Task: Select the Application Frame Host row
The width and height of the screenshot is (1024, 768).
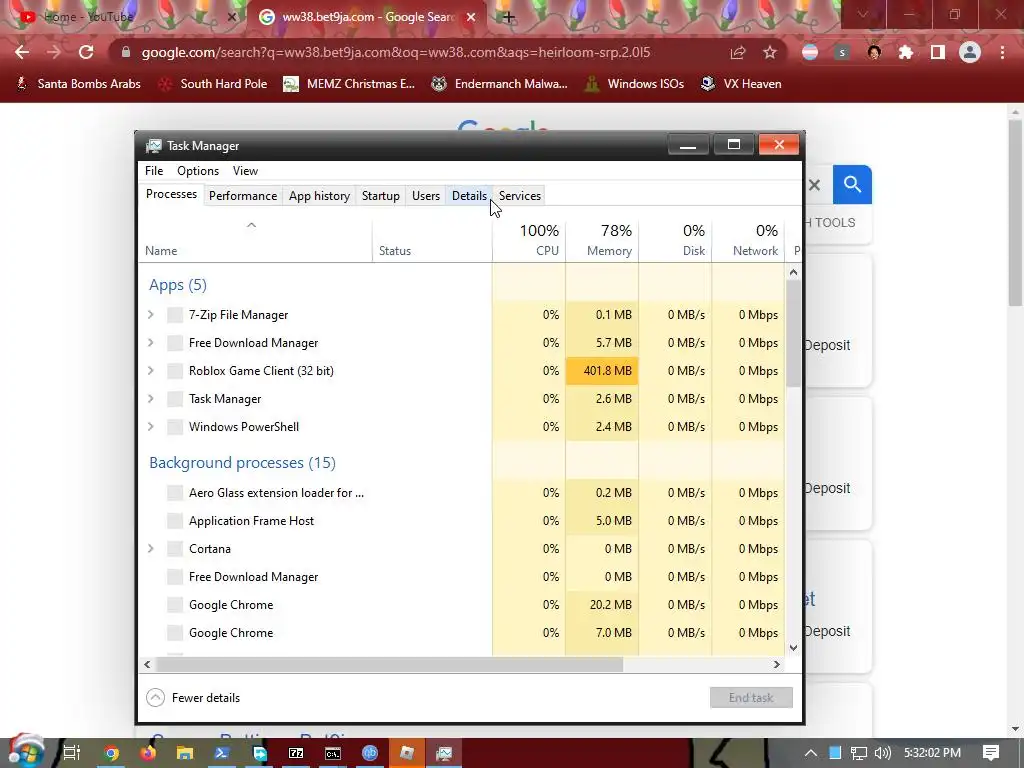Action: (x=462, y=520)
